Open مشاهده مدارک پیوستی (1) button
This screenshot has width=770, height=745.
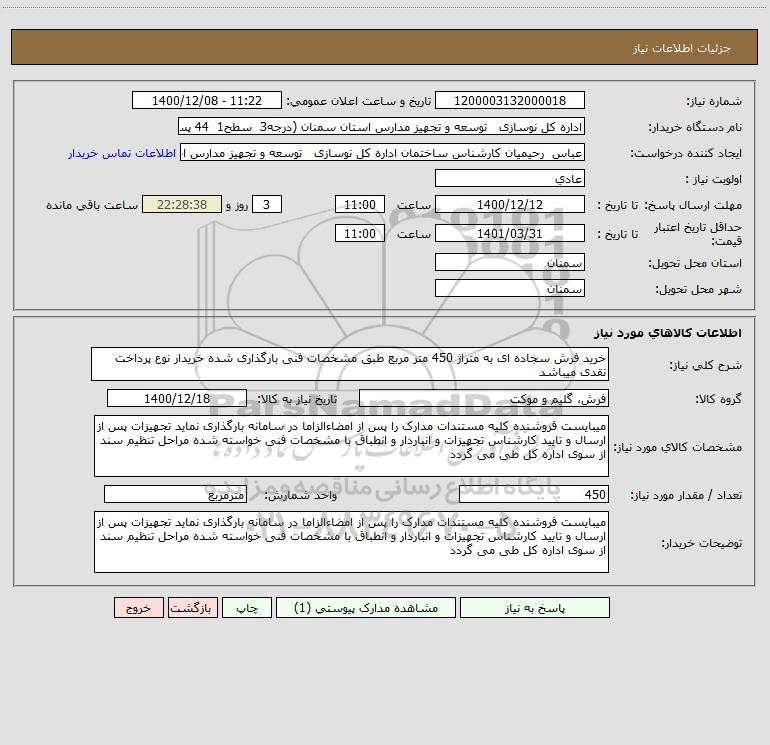point(366,607)
